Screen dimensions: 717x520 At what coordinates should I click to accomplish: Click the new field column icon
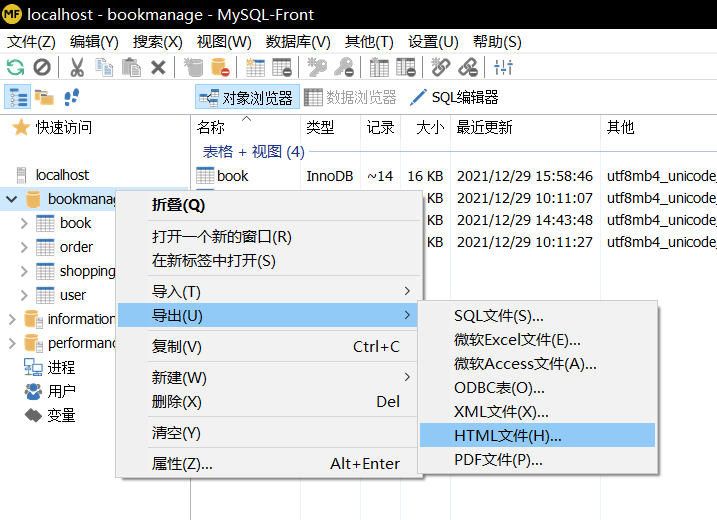tap(379, 68)
